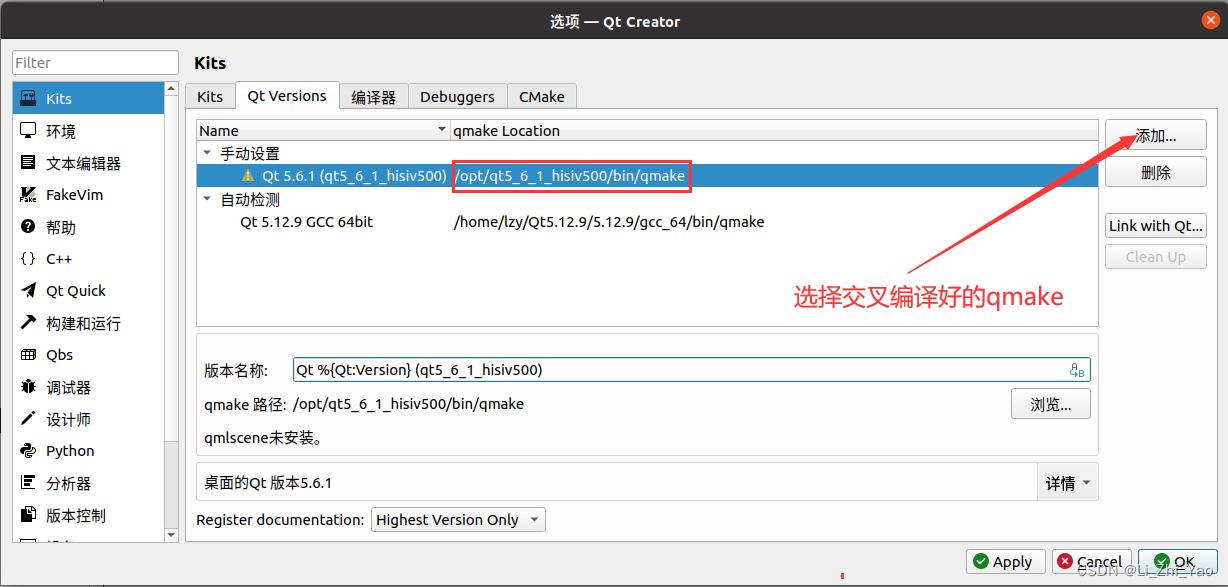The height and width of the screenshot is (587, 1228).
Task: Select the FakeVim category label
Action: (x=75, y=195)
